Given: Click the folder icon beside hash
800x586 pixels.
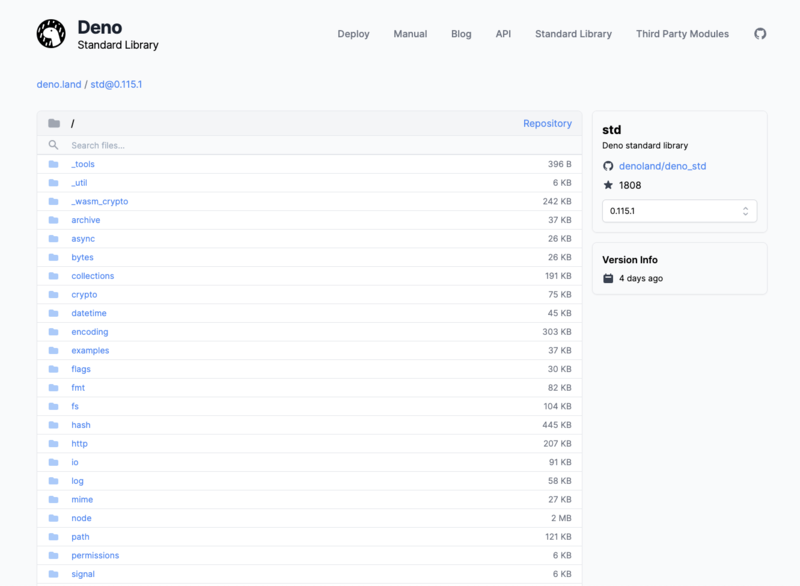Looking at the screenshot, I should coord(54,425).
